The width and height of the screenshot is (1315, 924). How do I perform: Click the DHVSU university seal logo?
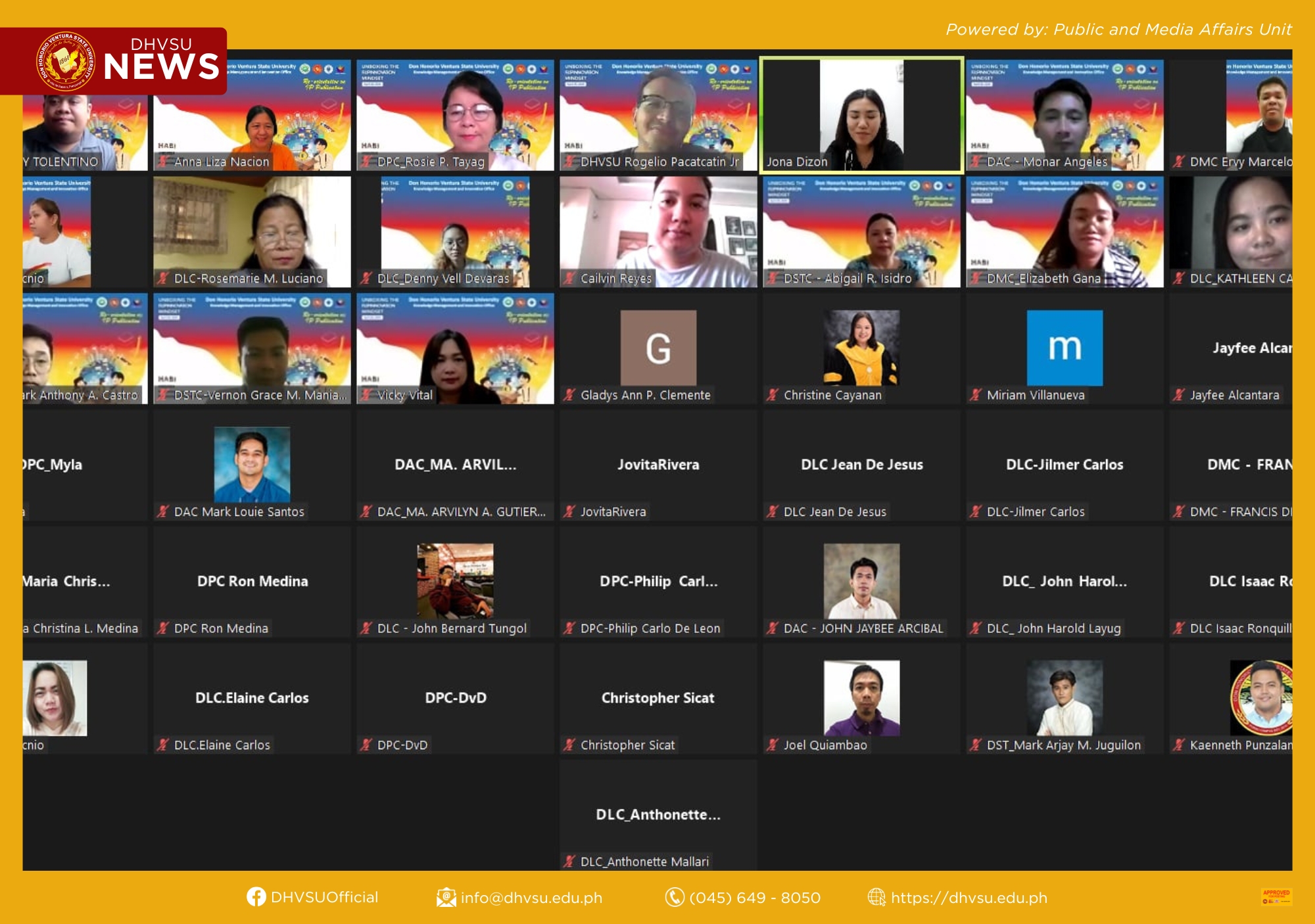point(65,62)
